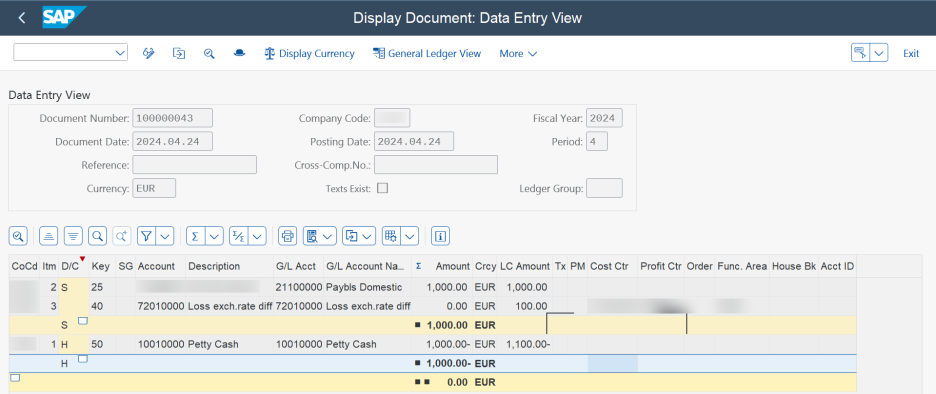The width and height of the screenshot is (936, 394).
Task: Collapse the H subtotal row
Action: [x=83, y=359]
